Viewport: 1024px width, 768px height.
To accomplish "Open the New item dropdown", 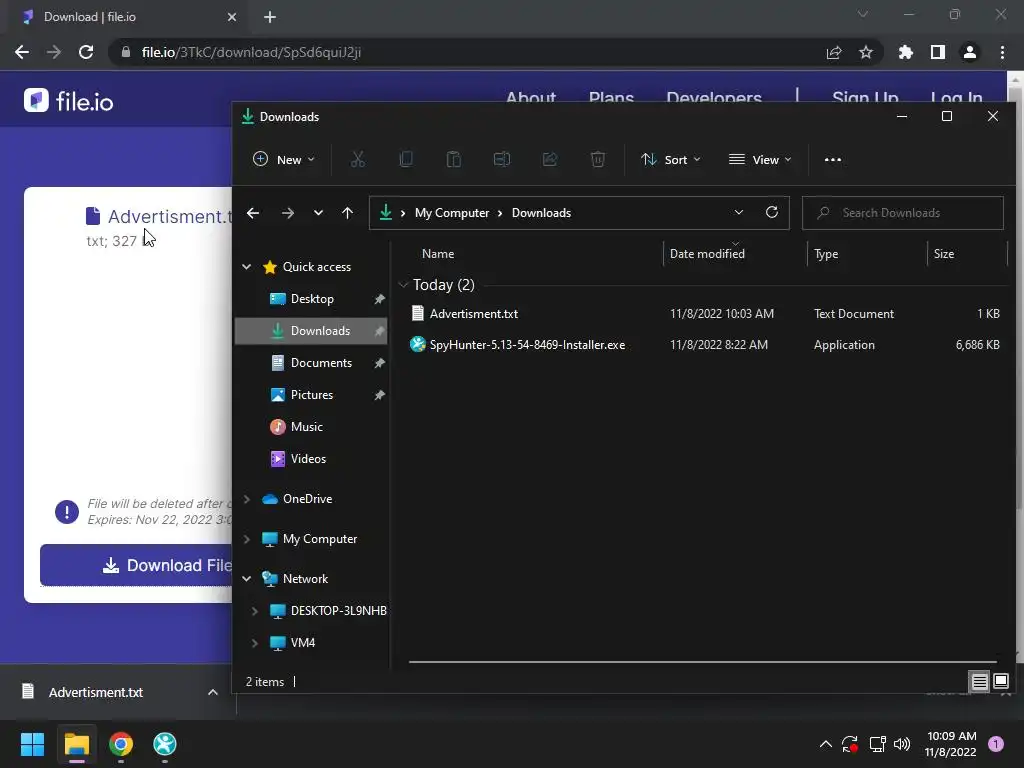I will pos(283,159).
